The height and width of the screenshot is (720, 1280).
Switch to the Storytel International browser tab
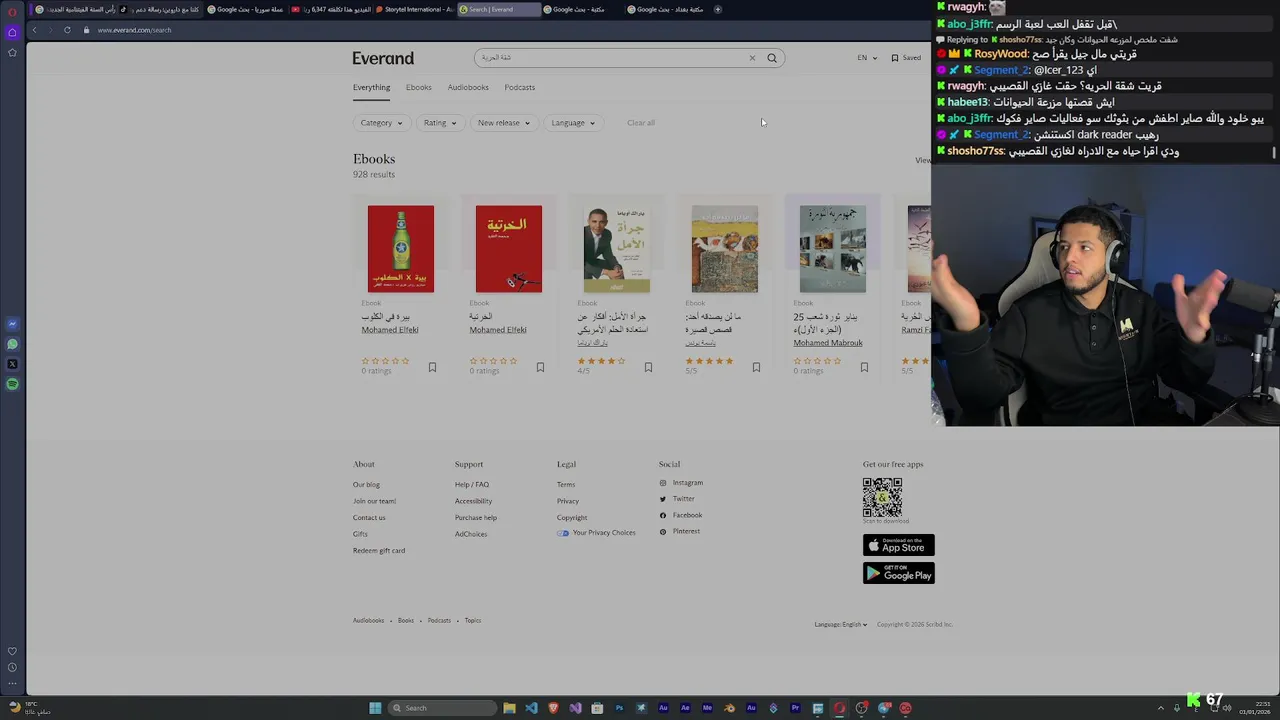(x=414, y=9)
